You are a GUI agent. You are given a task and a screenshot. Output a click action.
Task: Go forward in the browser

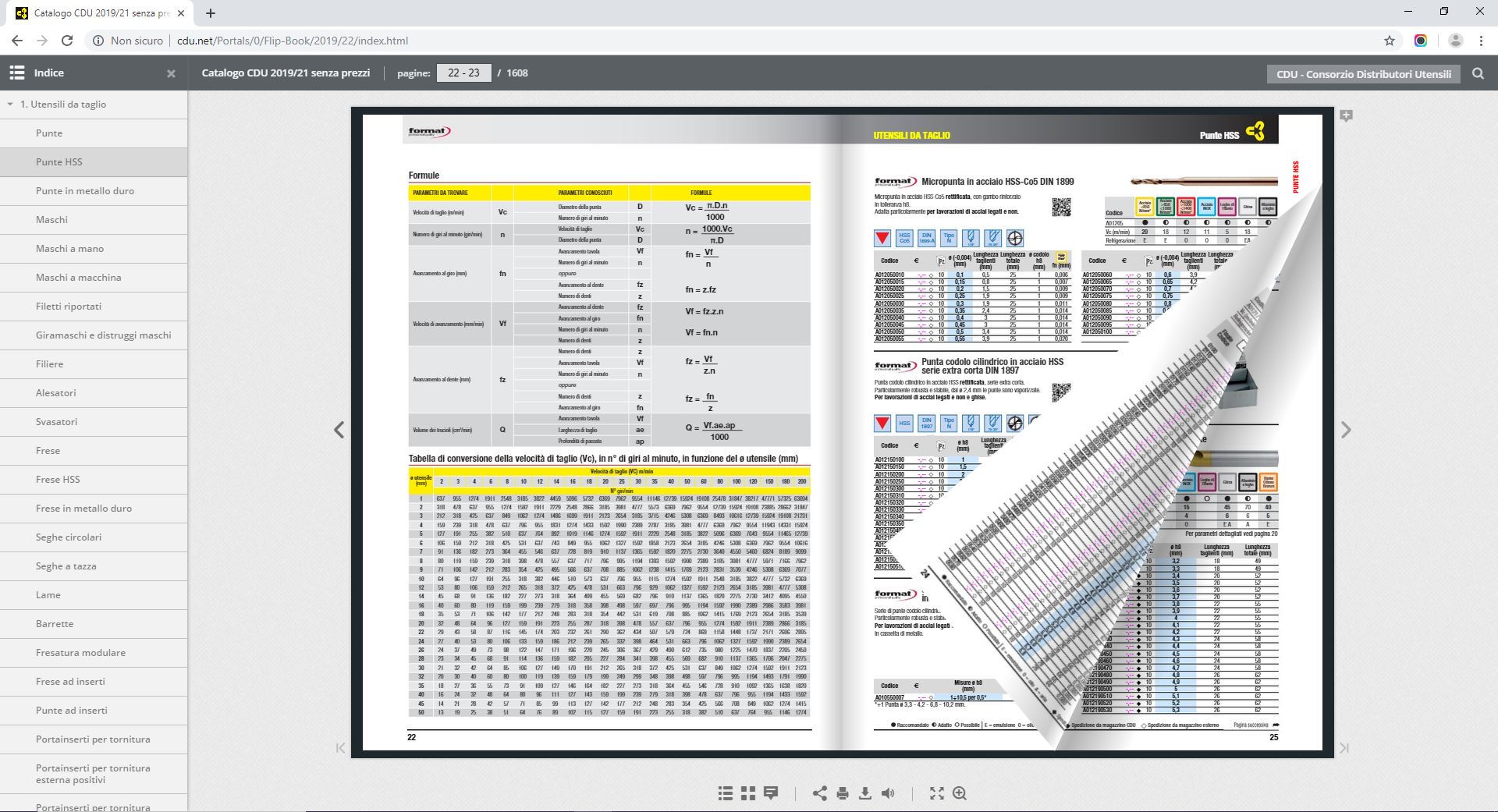(x=42, y=41)
